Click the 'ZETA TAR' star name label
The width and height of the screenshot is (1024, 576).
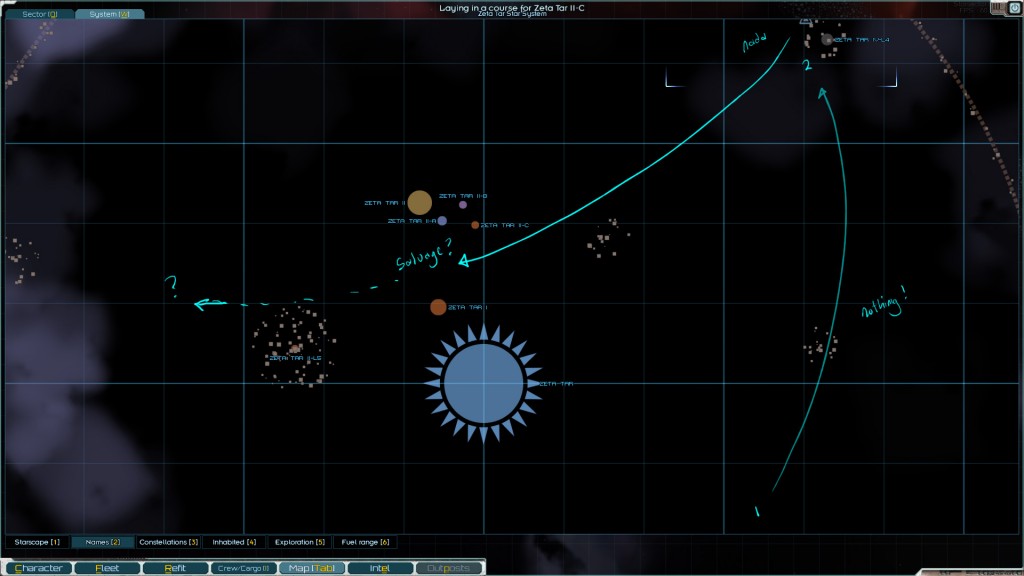coord(556,383)
